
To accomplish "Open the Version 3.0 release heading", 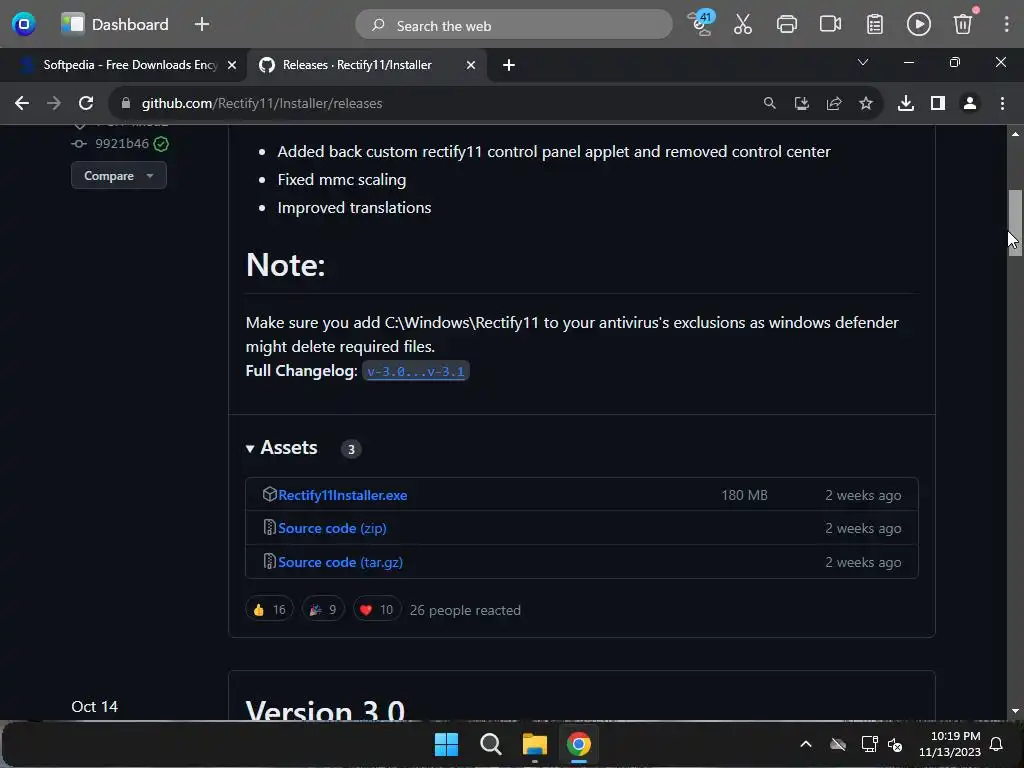I will click(x=325, y=710).
